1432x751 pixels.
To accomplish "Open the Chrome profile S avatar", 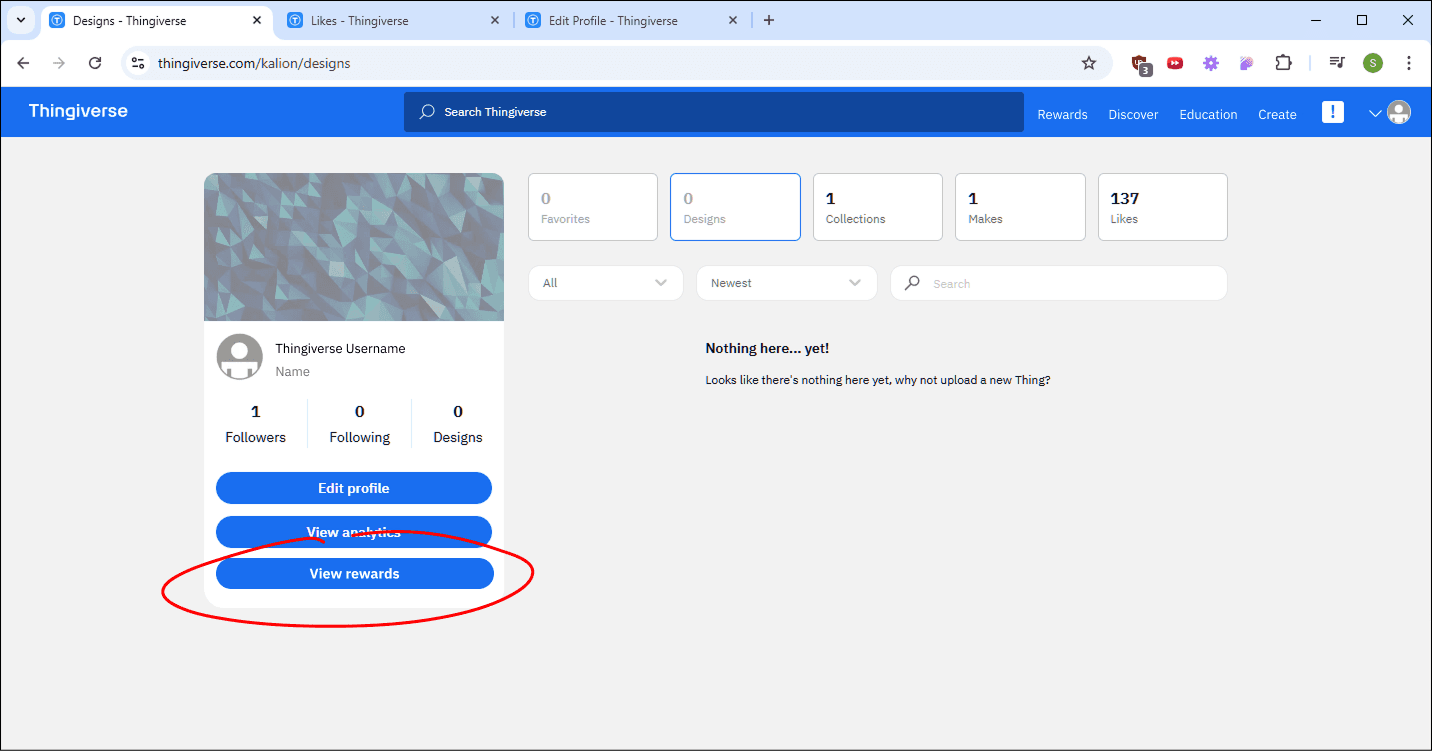I will click(x=1373, y=63).
